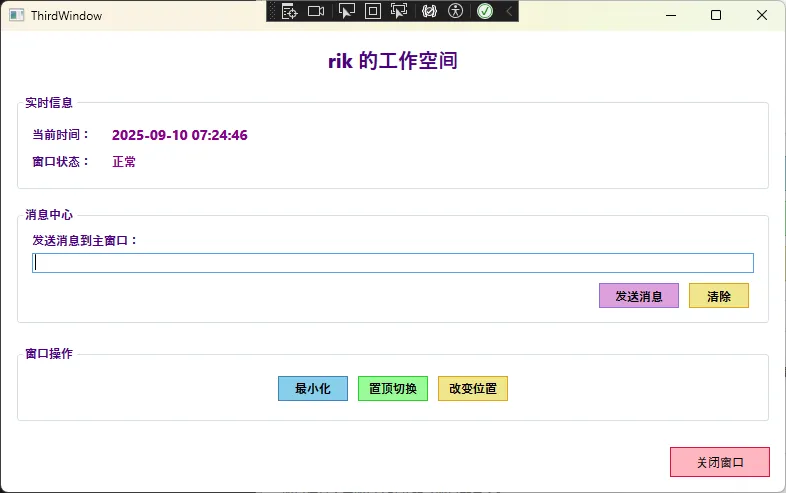
Task: Click the message input text field
Action: [392, 263]
